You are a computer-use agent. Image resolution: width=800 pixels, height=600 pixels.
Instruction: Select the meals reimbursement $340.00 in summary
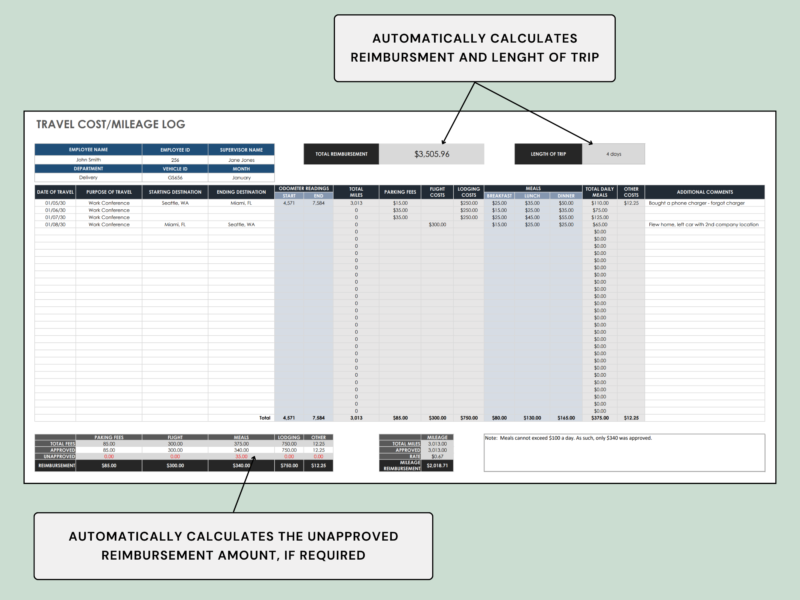pos(241,465)
